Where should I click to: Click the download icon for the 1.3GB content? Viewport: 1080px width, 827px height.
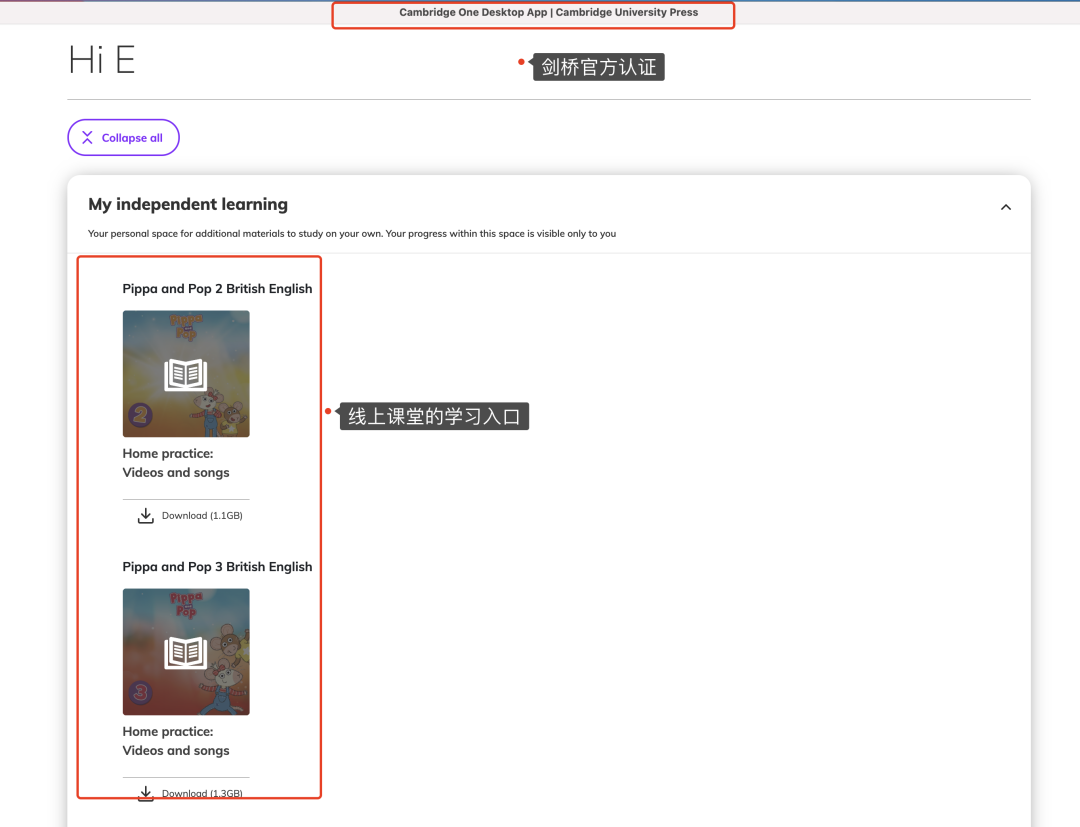coord(145,793)
